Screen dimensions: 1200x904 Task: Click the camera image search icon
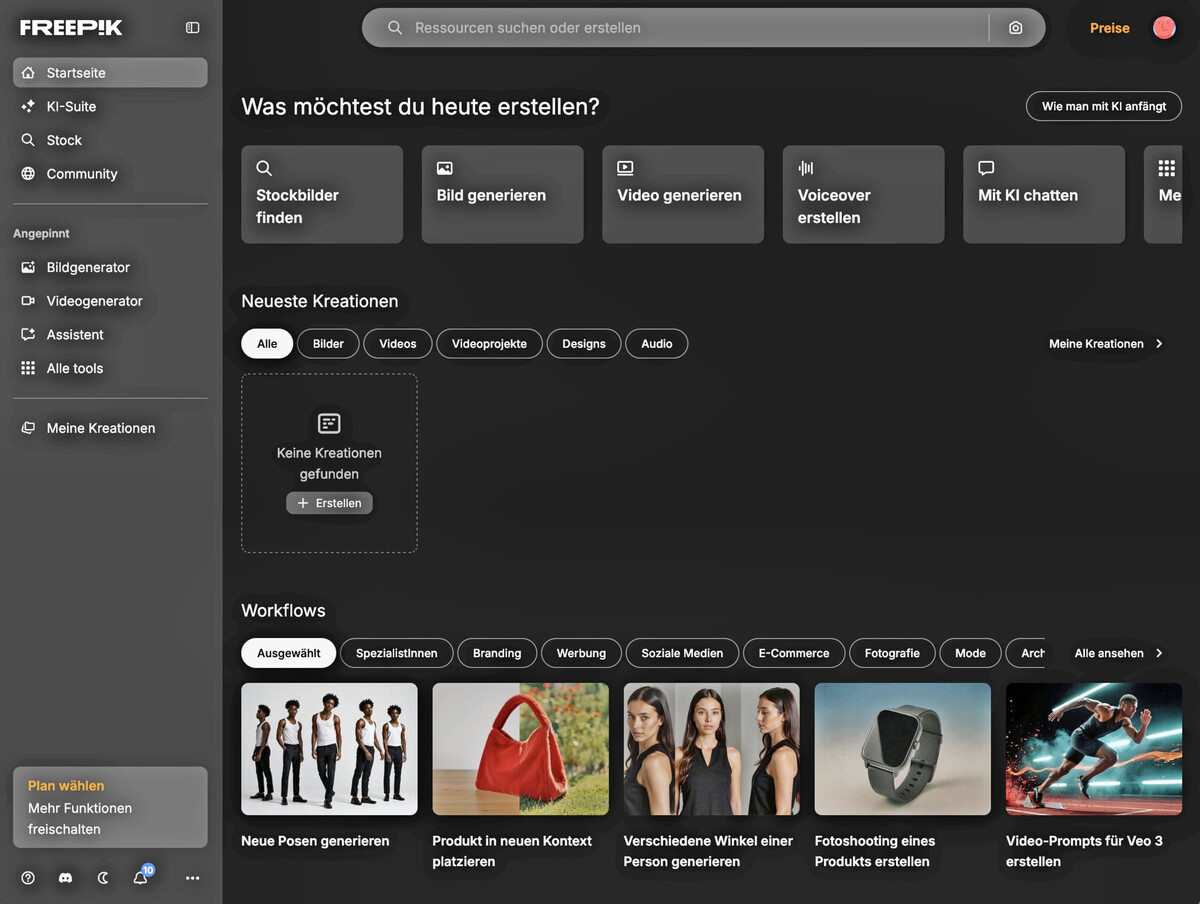pos(1015,28)
